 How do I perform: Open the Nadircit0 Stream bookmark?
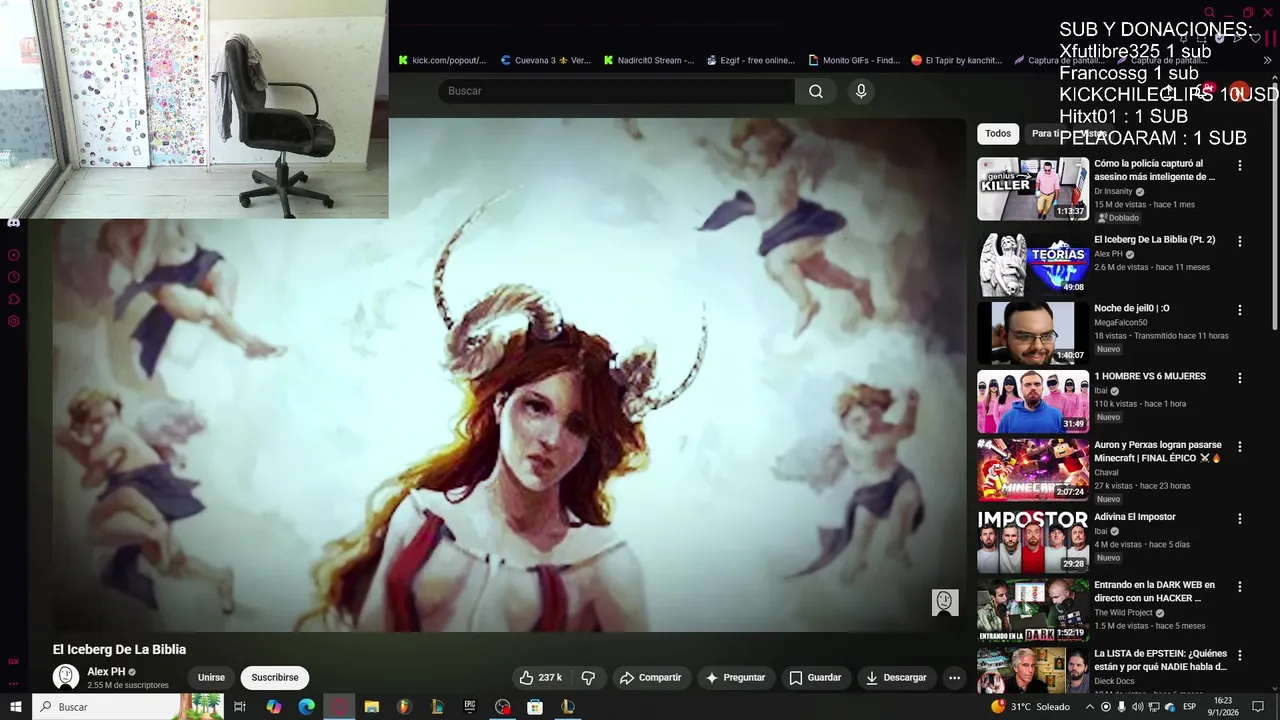coord(649,60)
